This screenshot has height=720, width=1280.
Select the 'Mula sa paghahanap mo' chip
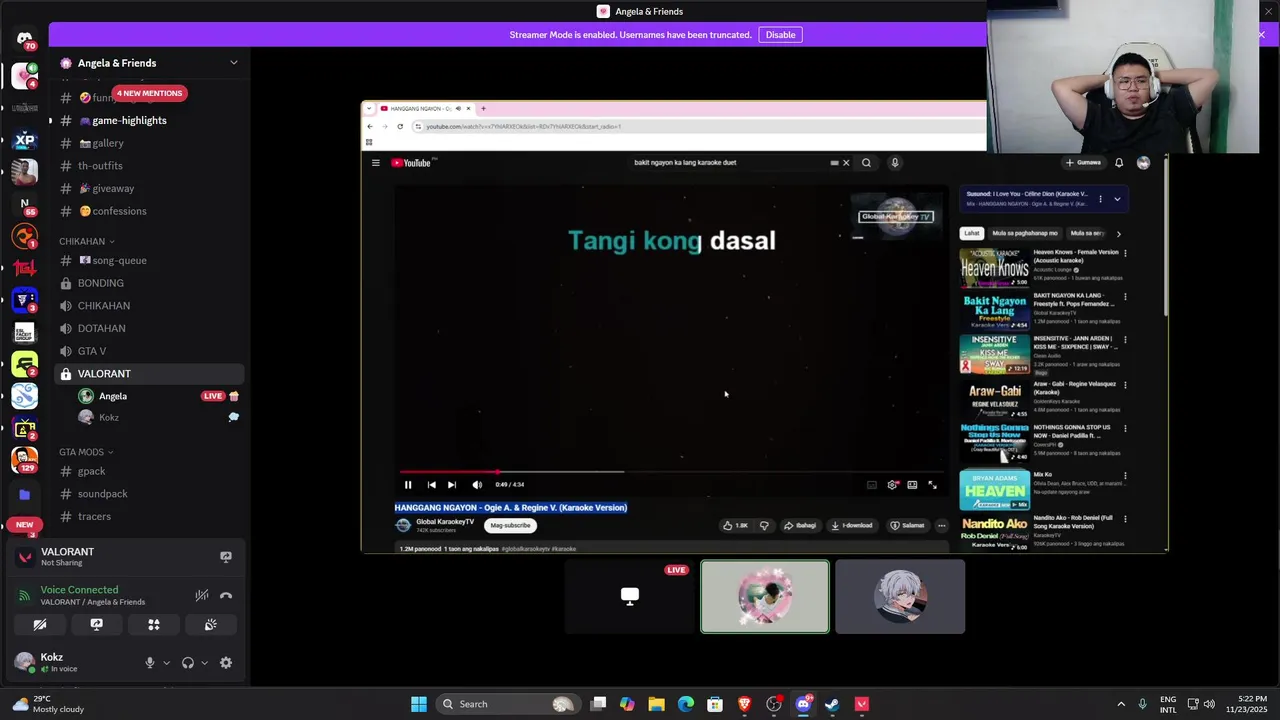1025,233
